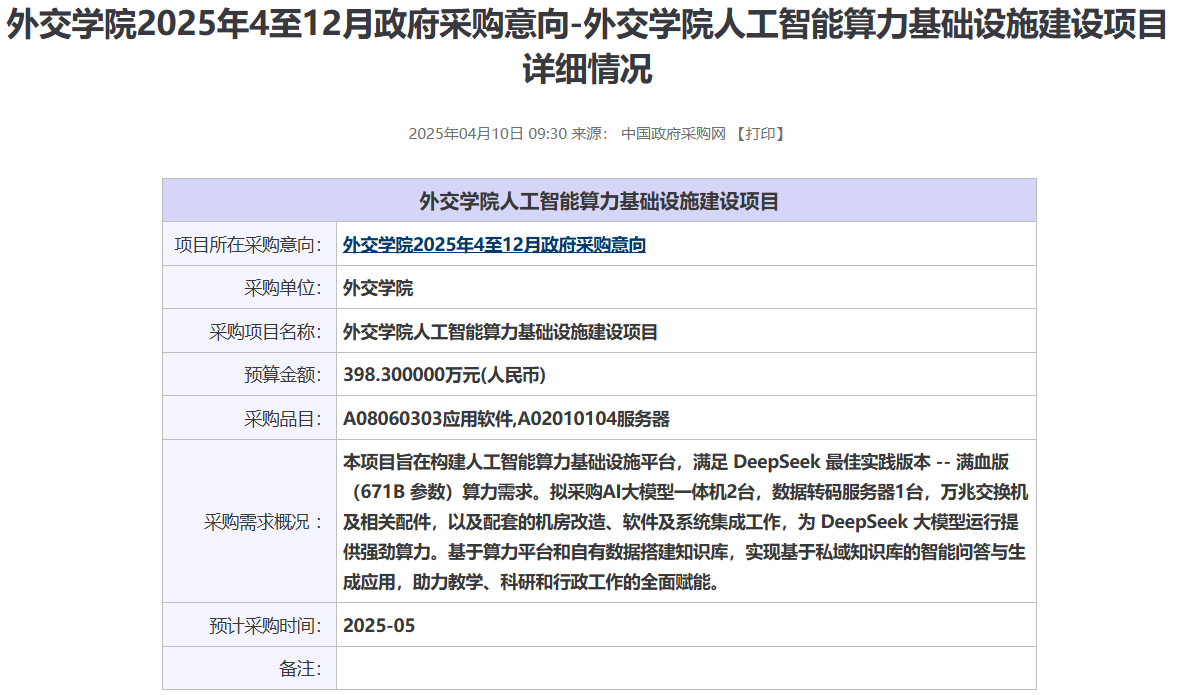Screen dimensions: 1181x695
Task: Click the publish date 2025年04月10日 09:30
Action: coord(487,134)
